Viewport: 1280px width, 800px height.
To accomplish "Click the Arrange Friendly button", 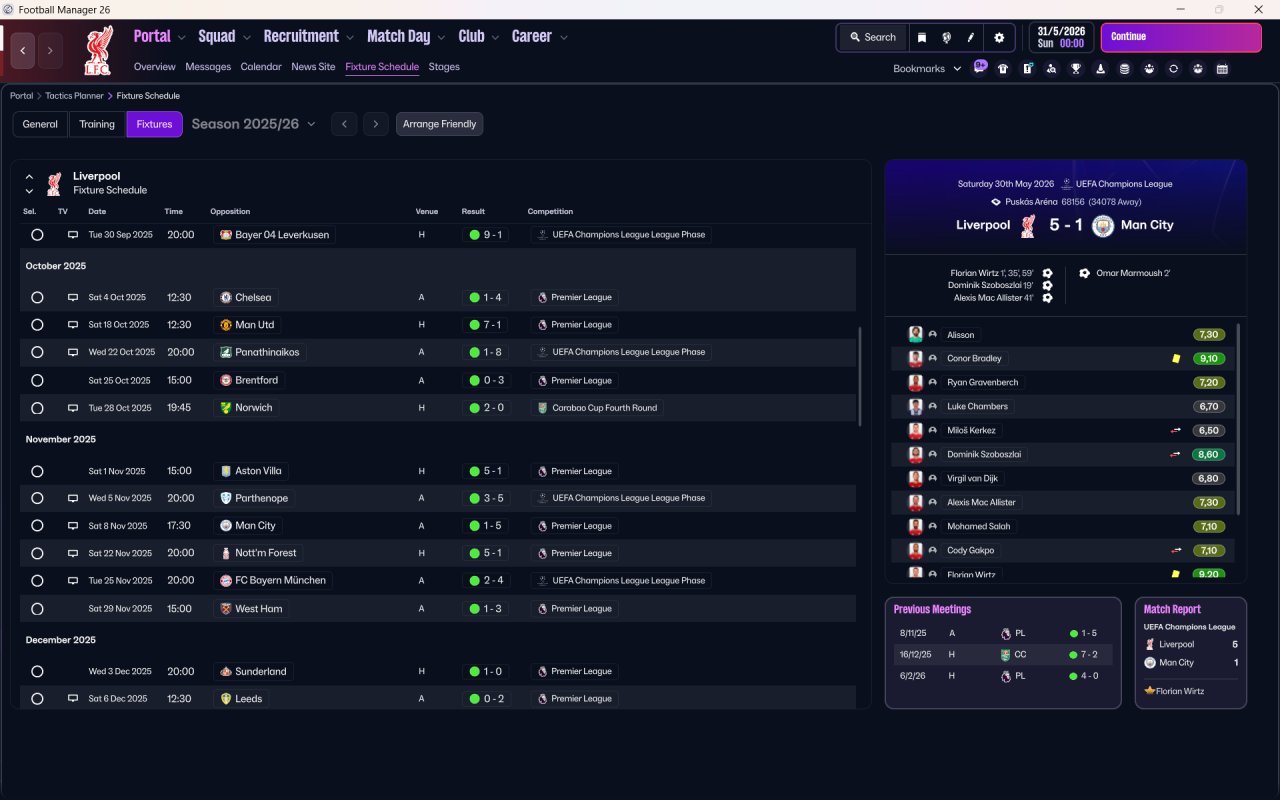I will 439,125.
